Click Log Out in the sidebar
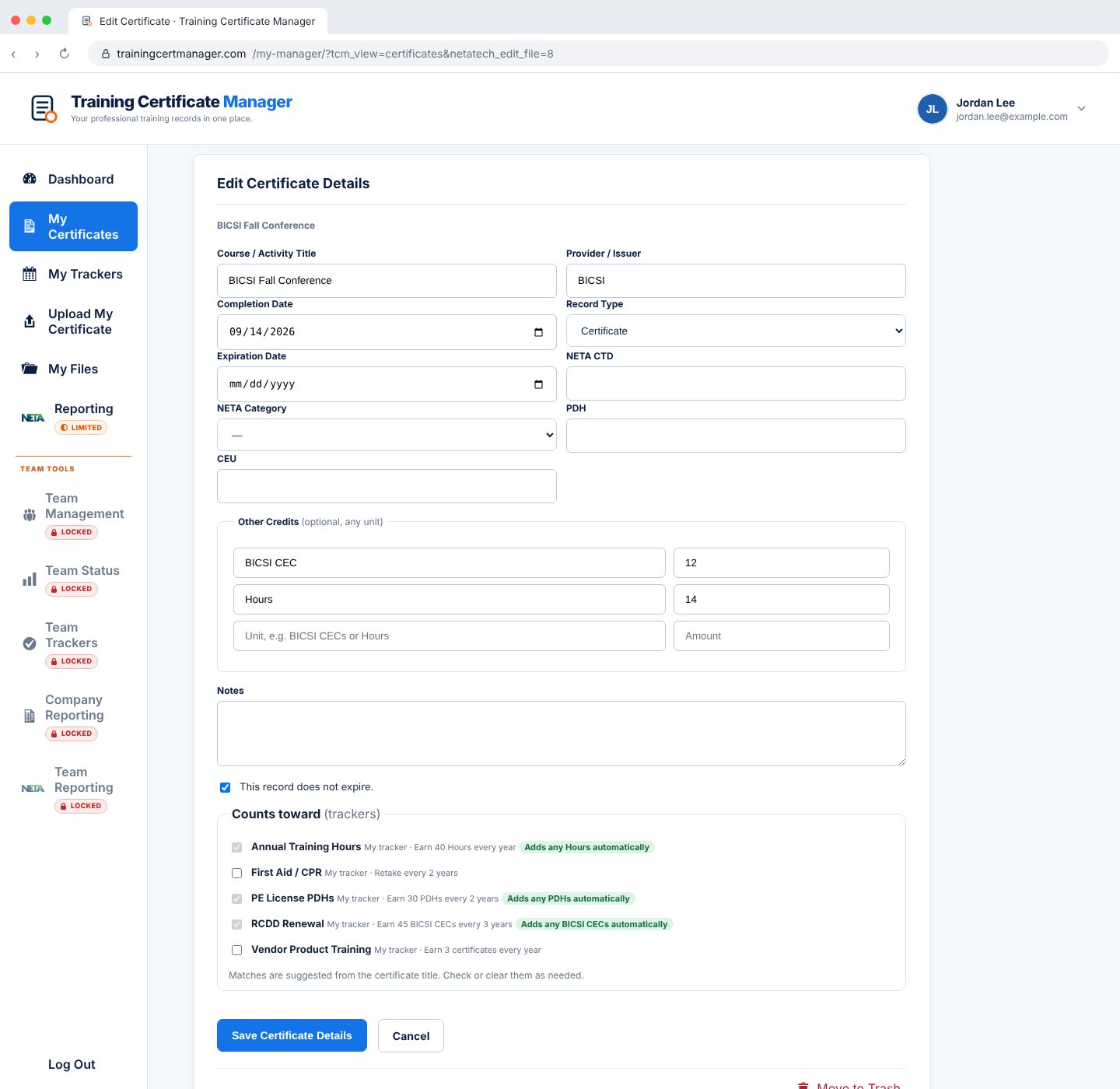This screenshot has height=1089, width=1120. click(x=72, y=1064)
